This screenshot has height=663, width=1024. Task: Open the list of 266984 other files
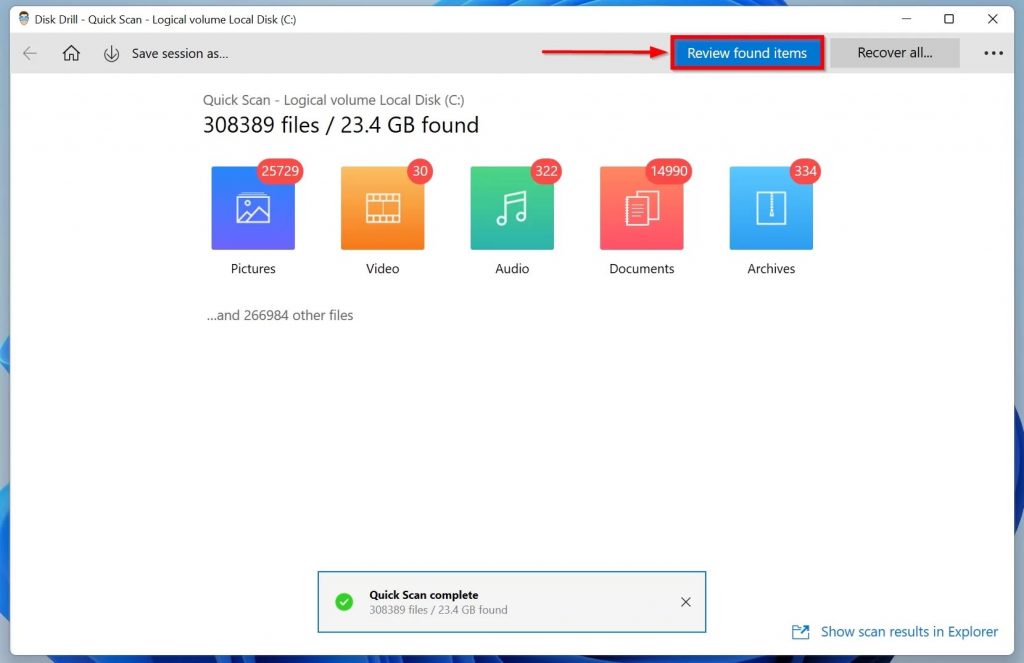pyautogui.click(x=280, y=315)
